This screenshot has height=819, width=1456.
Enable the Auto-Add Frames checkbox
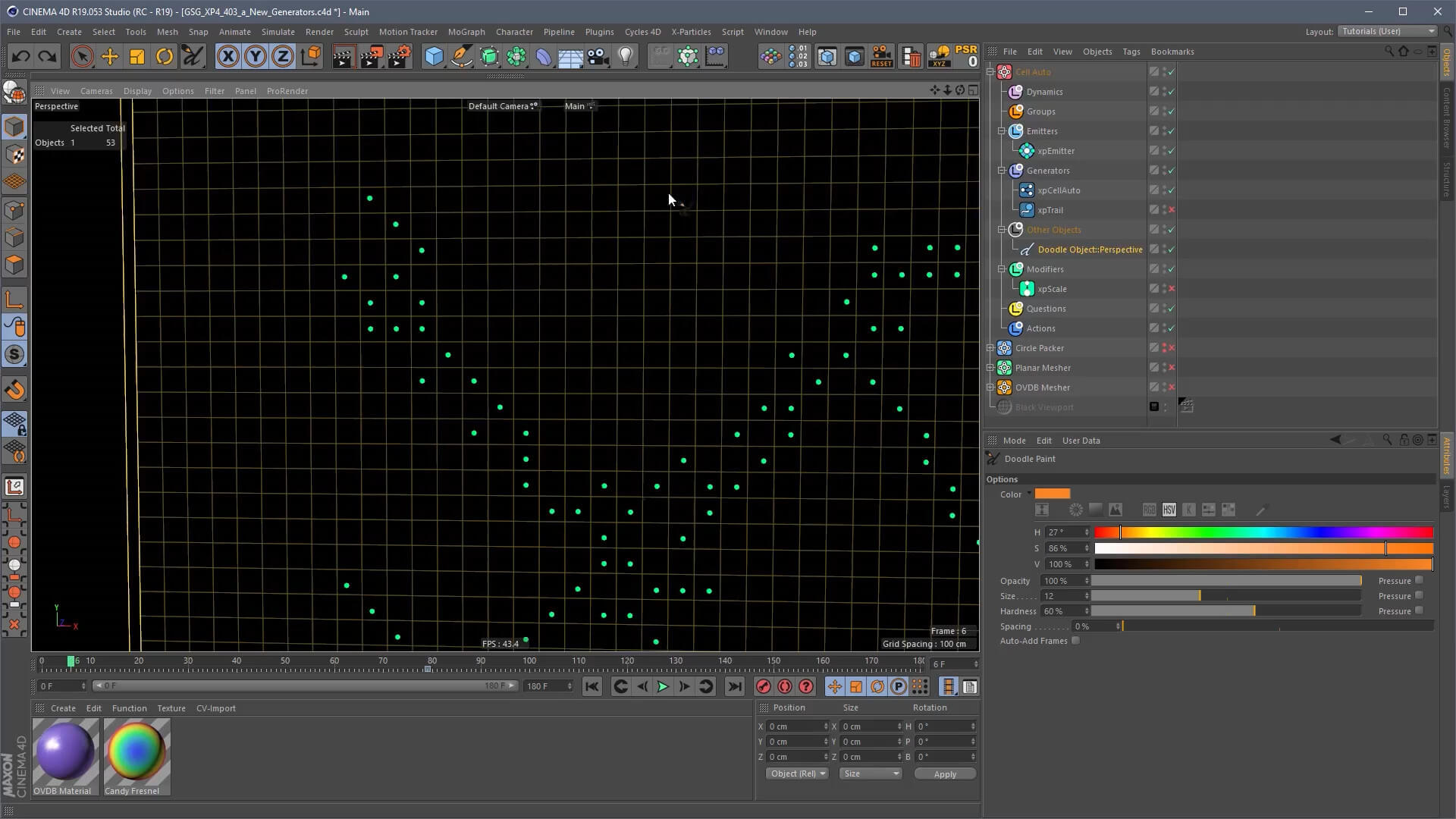[1075, 641]
